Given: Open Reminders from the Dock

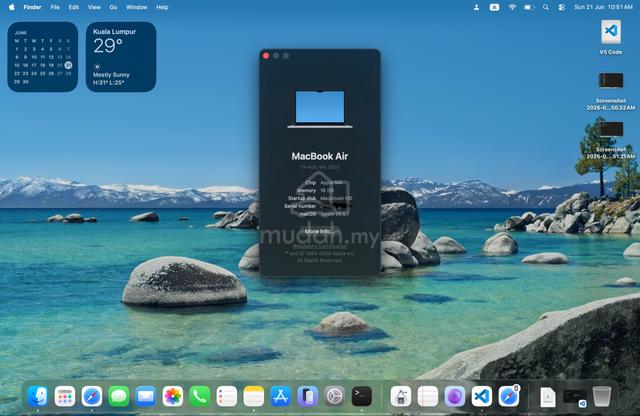Looking at the screenshot, I should click(227, 396).
